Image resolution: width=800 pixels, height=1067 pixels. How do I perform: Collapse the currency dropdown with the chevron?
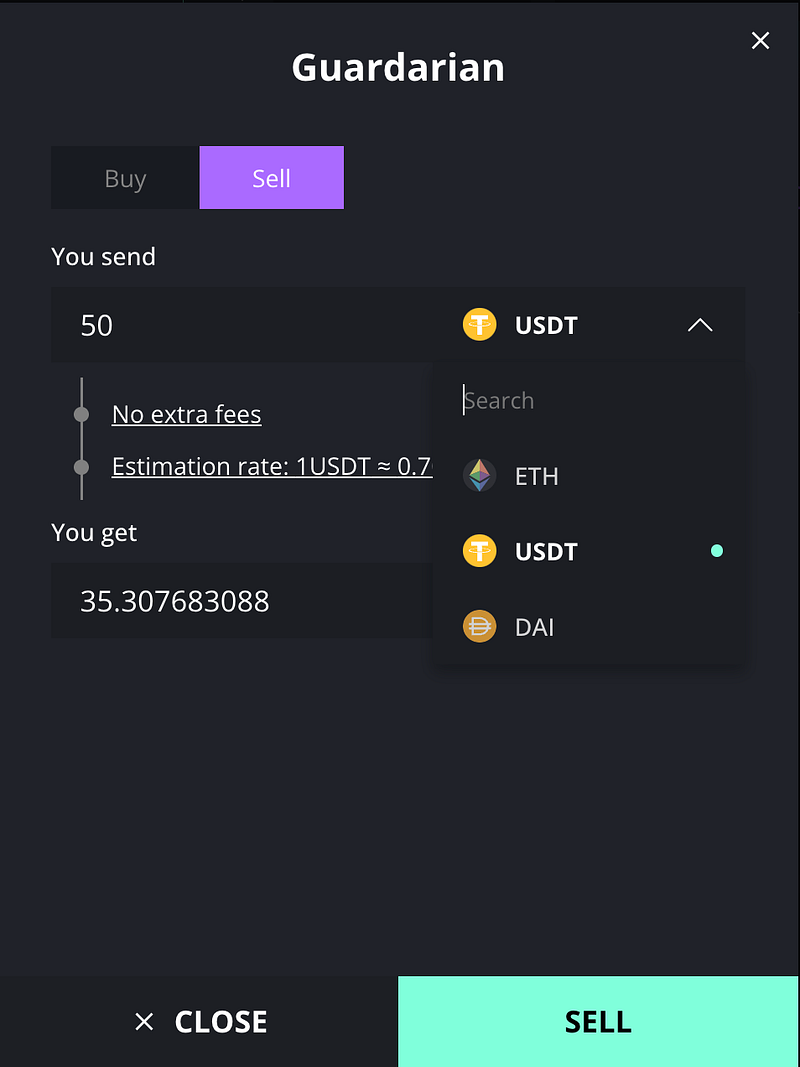coord(700,325)
